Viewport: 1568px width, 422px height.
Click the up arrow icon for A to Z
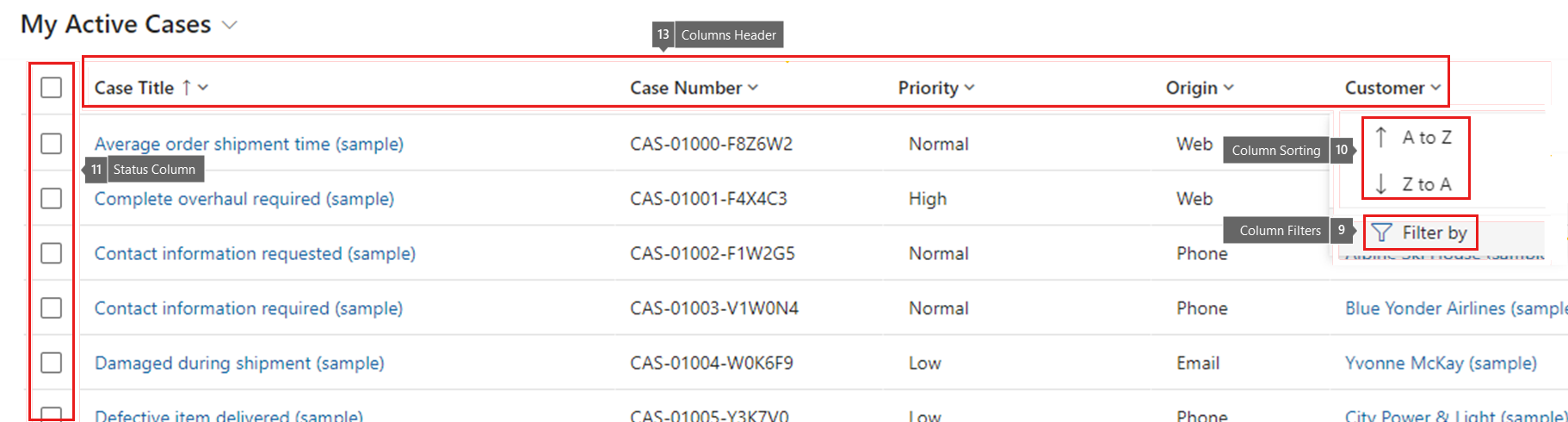pyautogui.click(x=1381, y=137)
